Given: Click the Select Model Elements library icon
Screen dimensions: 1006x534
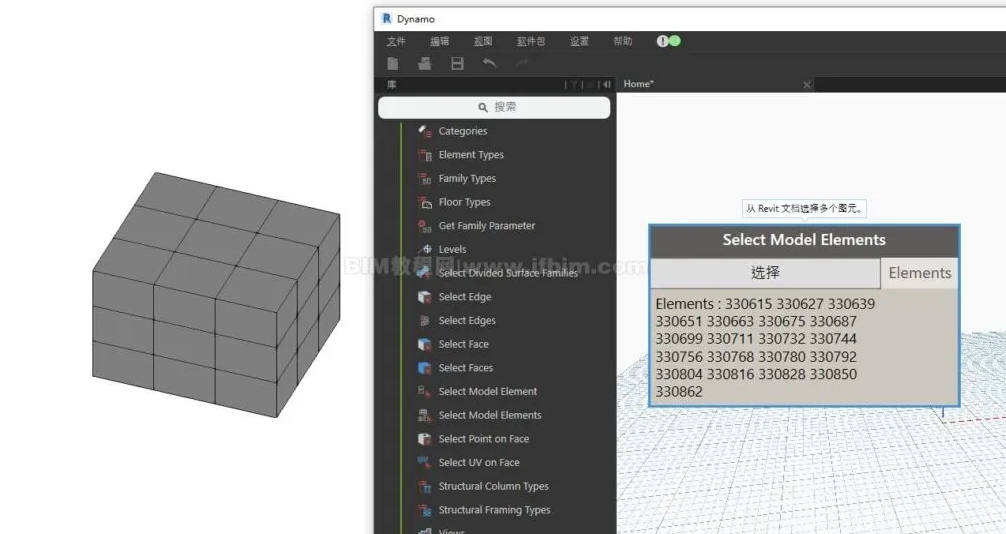Looking at the screenshot, I should [424, 415].
